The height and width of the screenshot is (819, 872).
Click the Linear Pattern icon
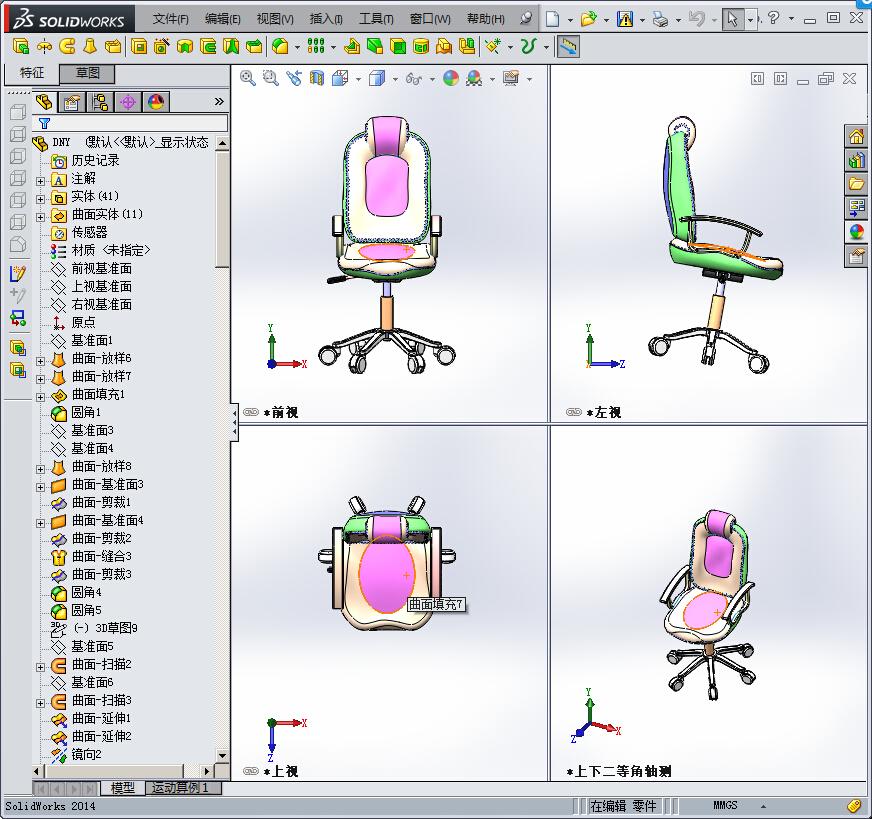click(316, 46)
